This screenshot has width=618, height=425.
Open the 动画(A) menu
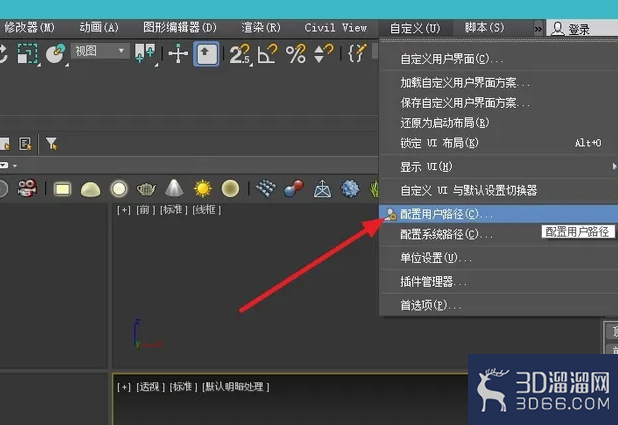pyautogui.click(x=99, y=28)
